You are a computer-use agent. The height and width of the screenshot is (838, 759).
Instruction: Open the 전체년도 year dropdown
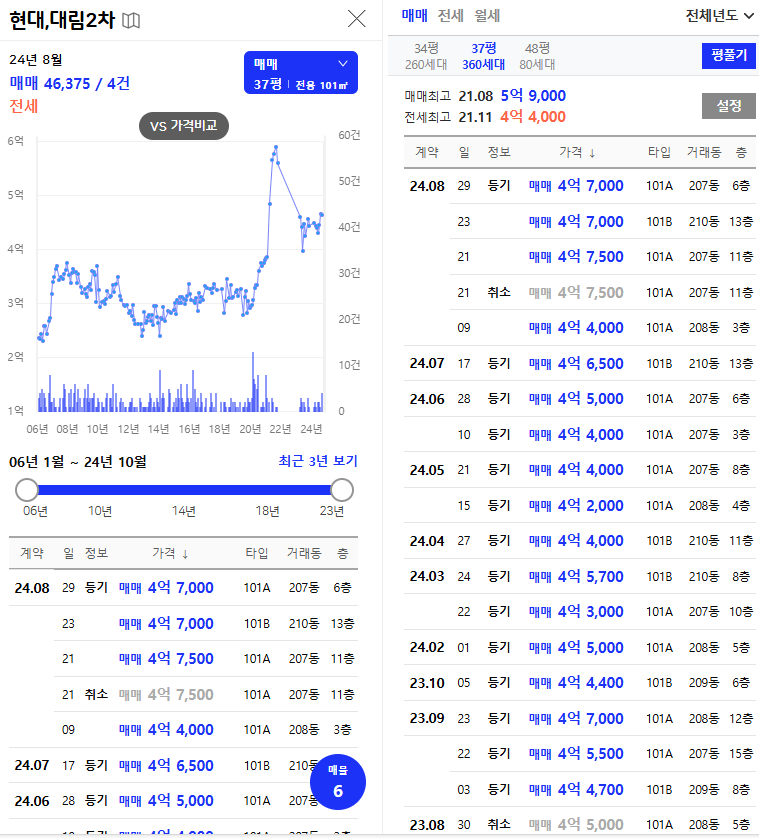pos(719,16)
